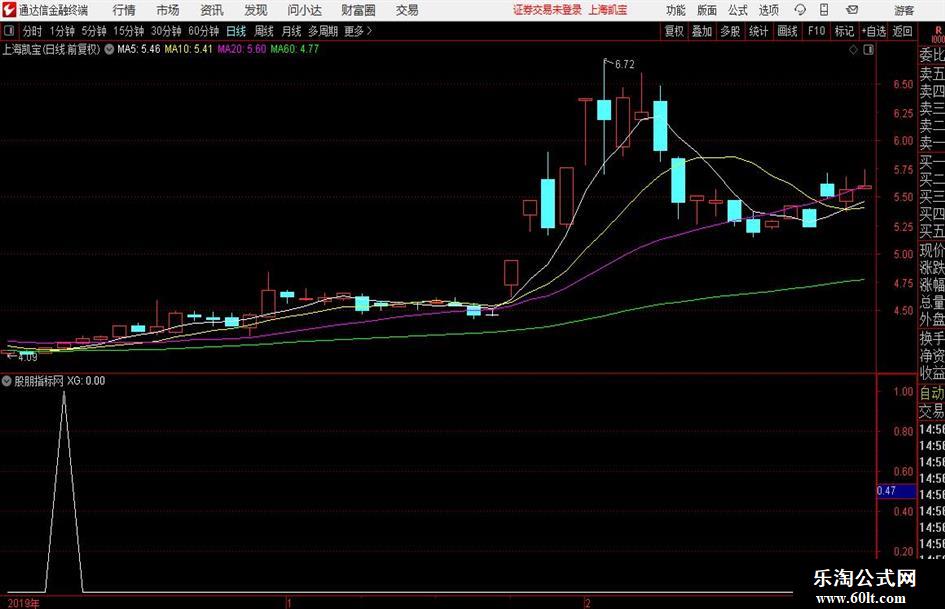This screenshot has height=609, width=945.
Task: Open the 公式 menu
Action: (738, 10)
